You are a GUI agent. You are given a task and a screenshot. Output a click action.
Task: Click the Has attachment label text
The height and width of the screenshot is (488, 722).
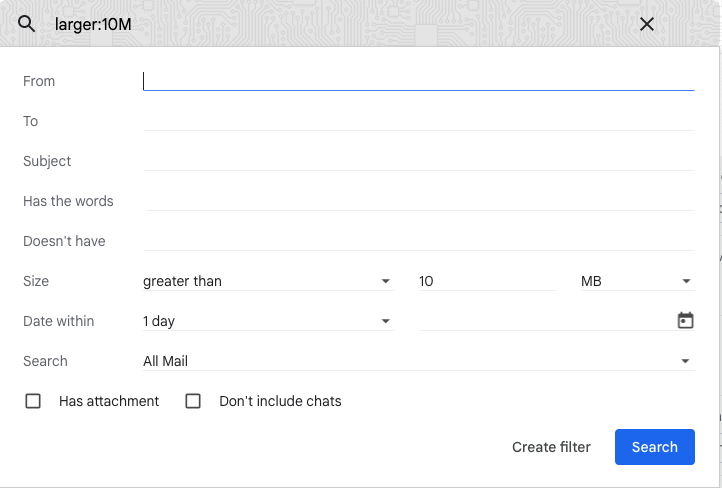(x=109, y=401)
